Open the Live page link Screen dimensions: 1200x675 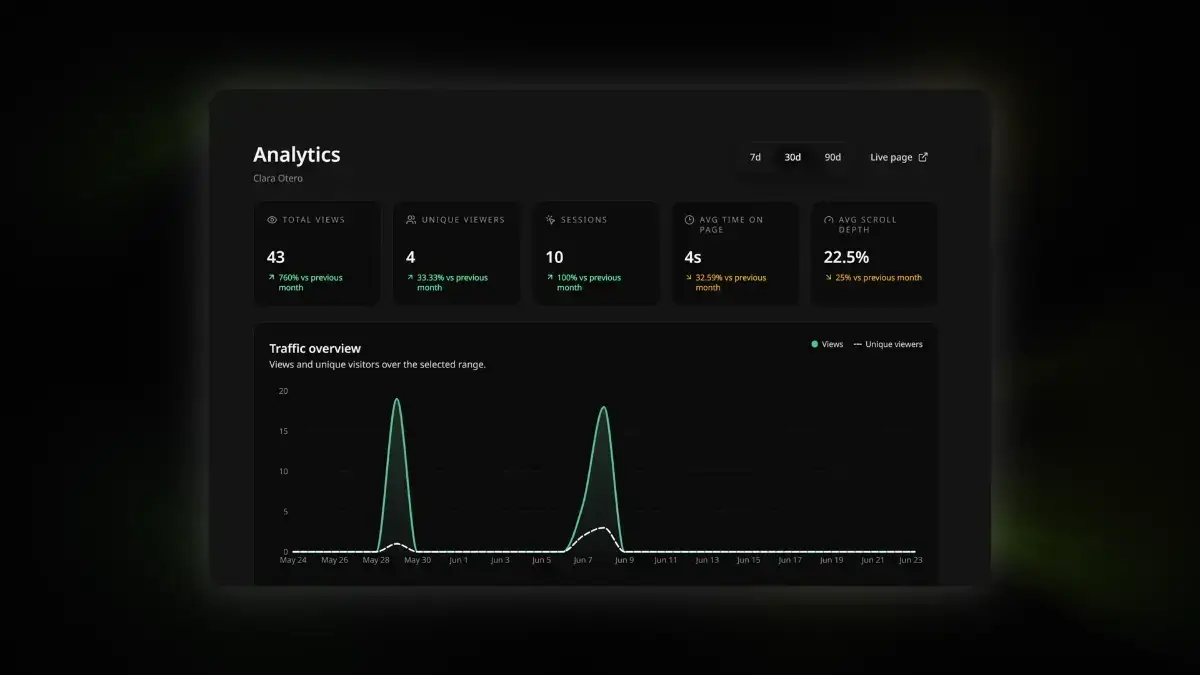click(x=898, y=157)
